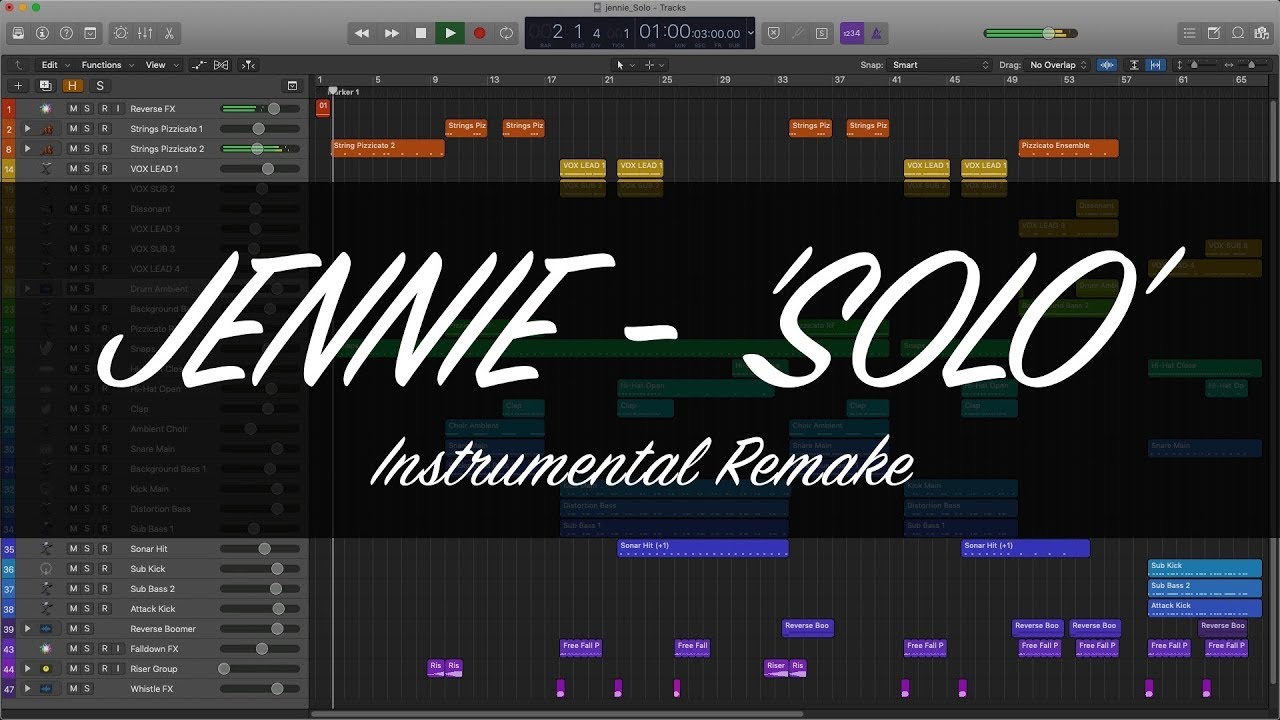Click the Forward transport button
Image resolution: width=1280 pixels, height=720 pixels.
point(392,33)
